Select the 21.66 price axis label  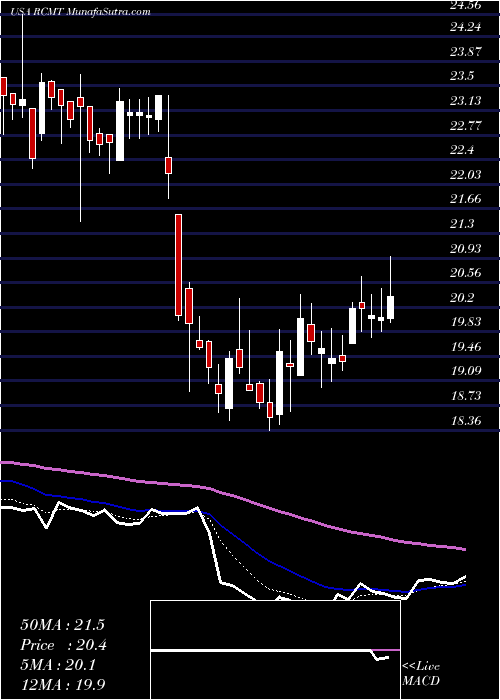pyautogui.click(x=466, y=199)
